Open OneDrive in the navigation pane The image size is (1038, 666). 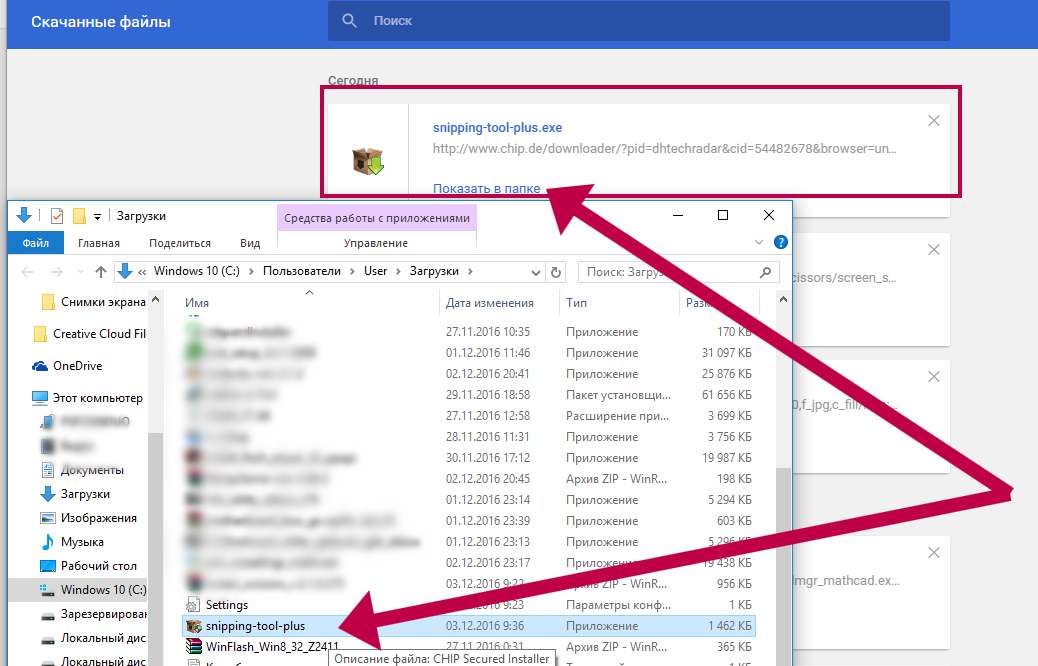coord(77,366)
